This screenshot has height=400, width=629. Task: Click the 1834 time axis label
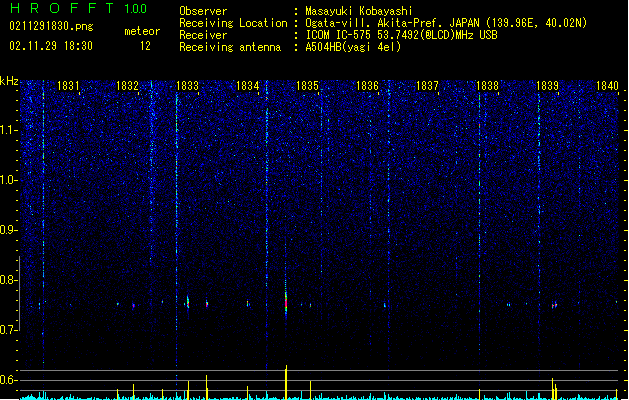(x=248, y=86)
